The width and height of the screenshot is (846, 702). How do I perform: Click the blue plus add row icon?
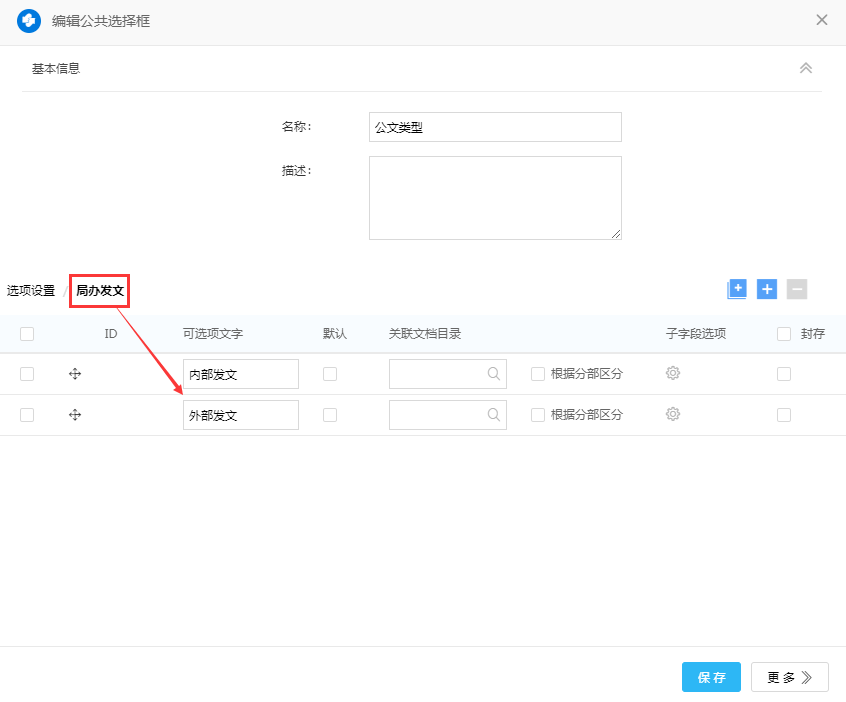(767, 289)
